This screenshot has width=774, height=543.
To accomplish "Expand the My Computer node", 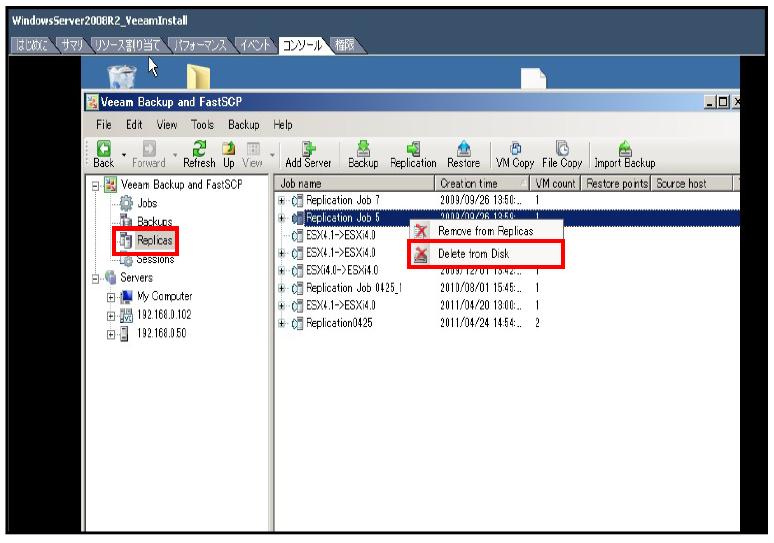I will coord(111,298).
